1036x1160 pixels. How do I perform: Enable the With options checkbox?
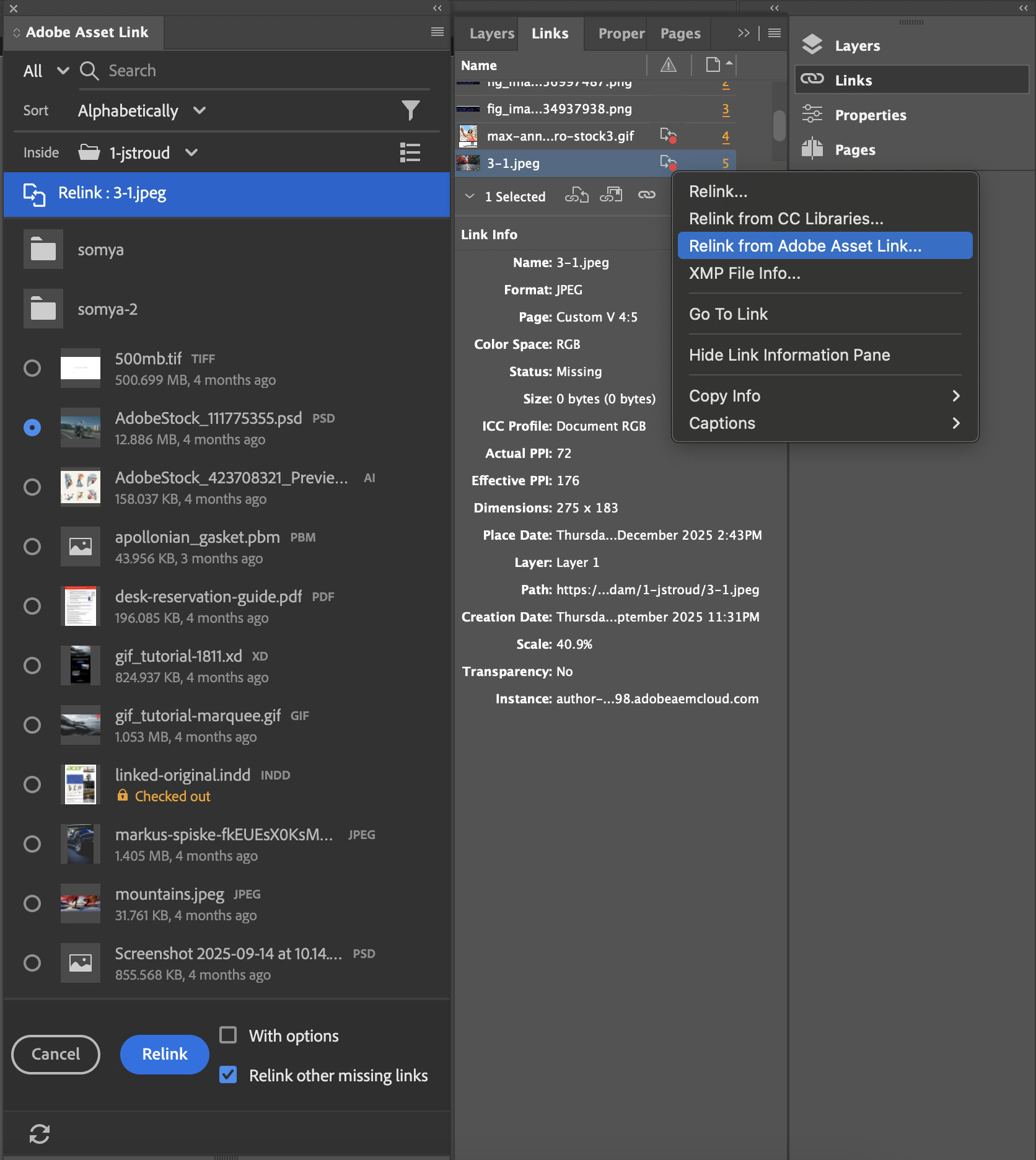tap(228, 1035)
